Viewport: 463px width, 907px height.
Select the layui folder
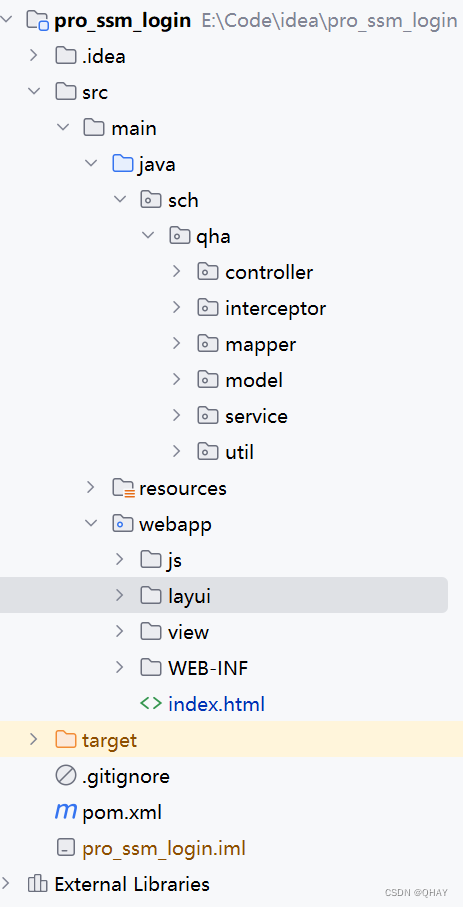click(x=224, y=595)
